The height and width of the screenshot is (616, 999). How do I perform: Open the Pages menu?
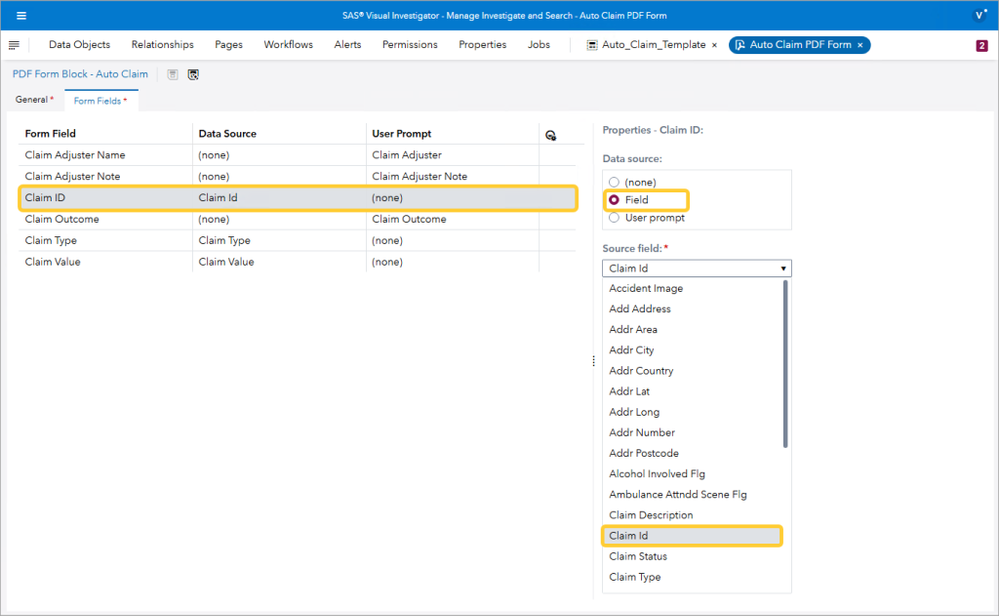pos(229,45)
